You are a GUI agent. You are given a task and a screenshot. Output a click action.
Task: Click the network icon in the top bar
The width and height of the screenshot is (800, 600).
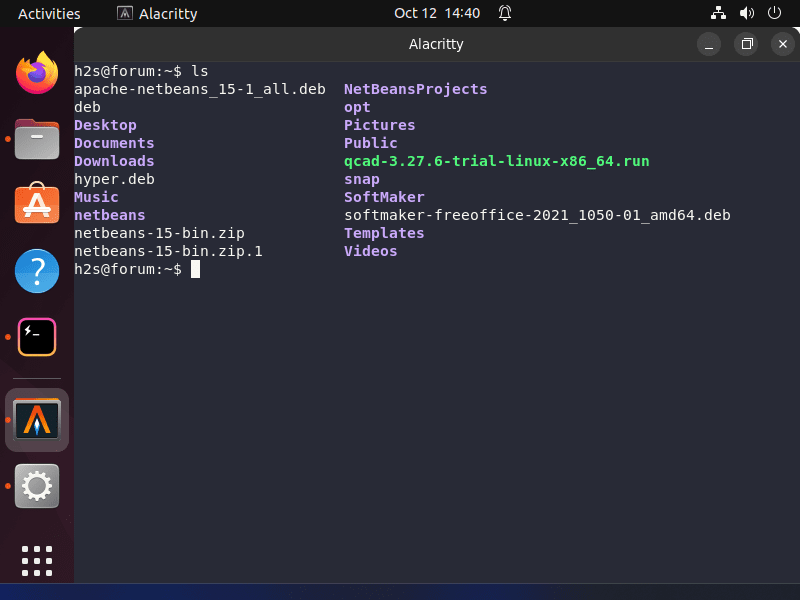[x=716, y=14]
